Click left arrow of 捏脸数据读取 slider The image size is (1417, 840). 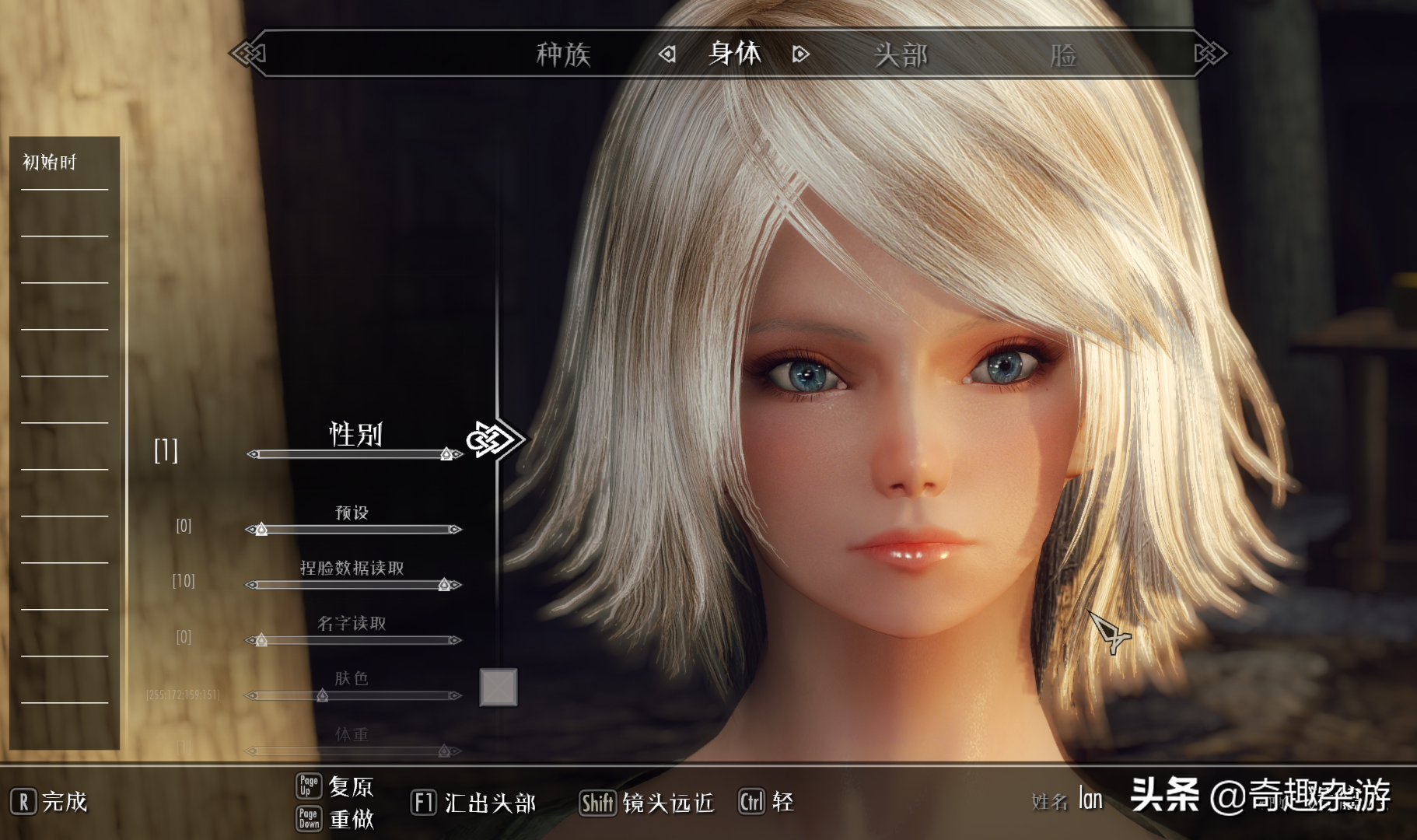point(251,585)
